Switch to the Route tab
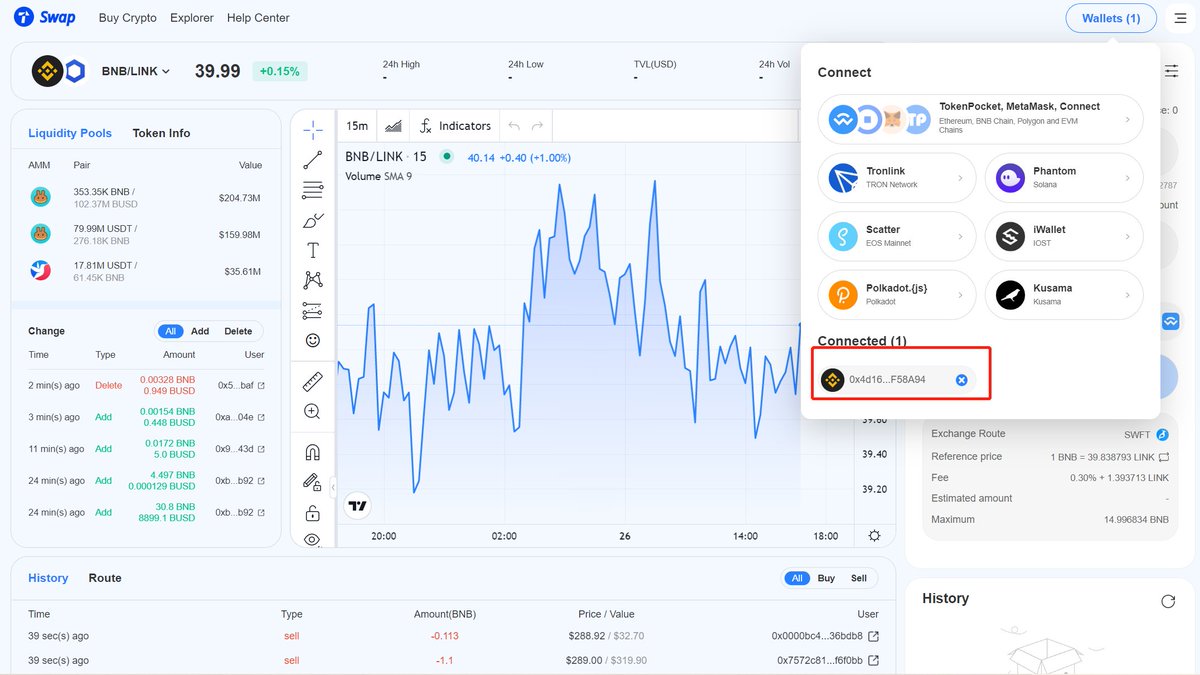The image size is (1200, 675). 105,578
